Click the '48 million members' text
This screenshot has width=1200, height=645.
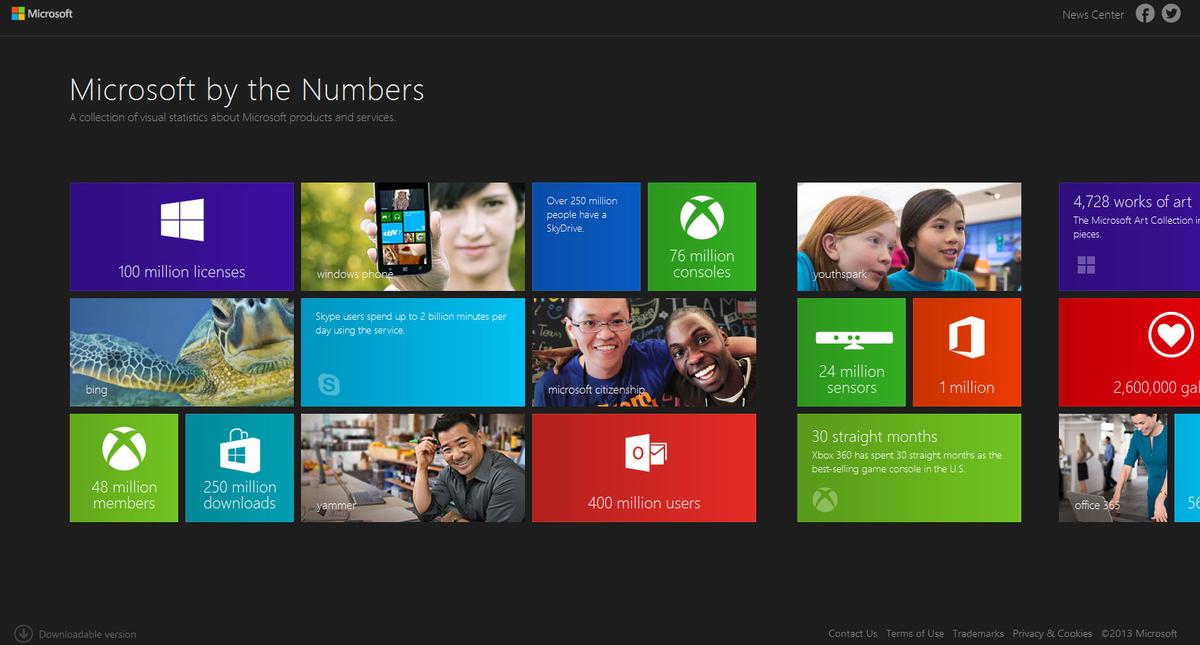pyautogui.click(x=124, y=495)
